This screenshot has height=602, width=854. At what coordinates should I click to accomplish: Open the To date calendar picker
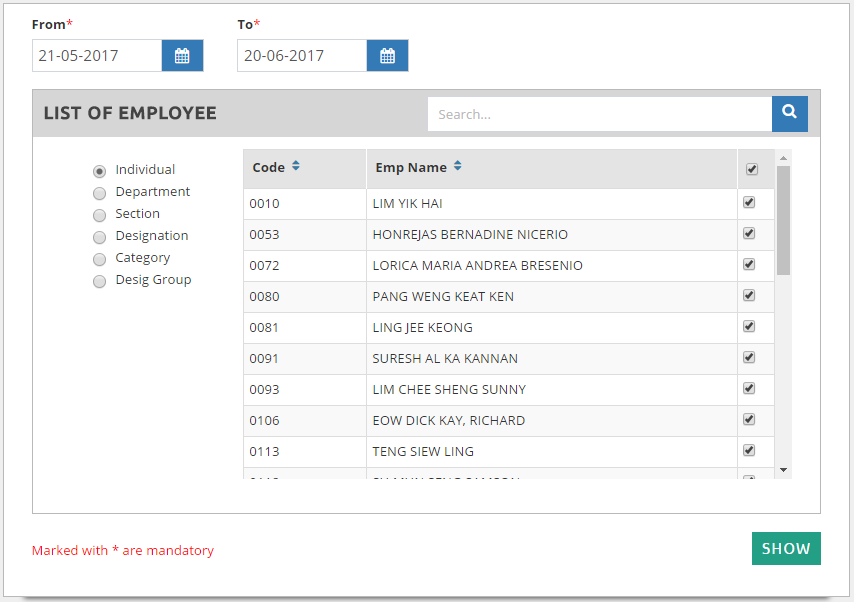(387, 56)
